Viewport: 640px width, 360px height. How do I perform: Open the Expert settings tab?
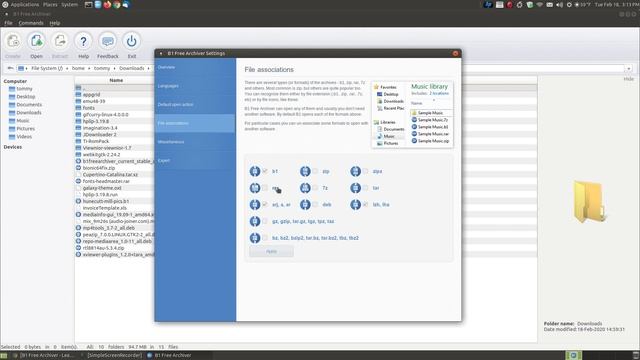[195, 161]
